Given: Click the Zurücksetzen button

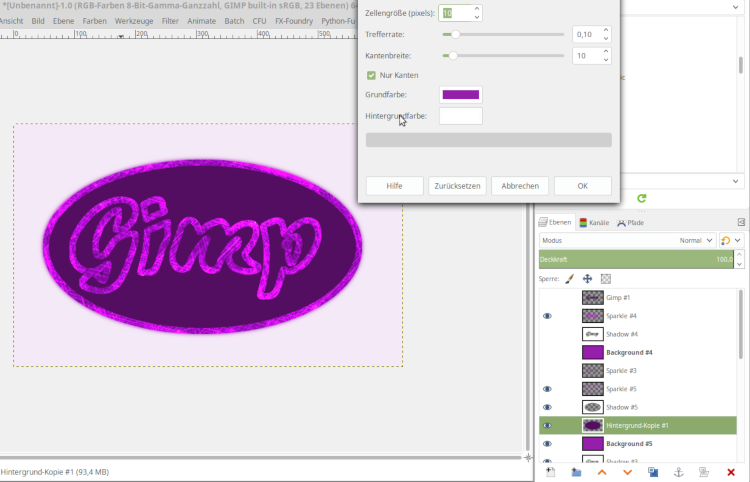Looking at the screenshot, I should tap(457, 186).
